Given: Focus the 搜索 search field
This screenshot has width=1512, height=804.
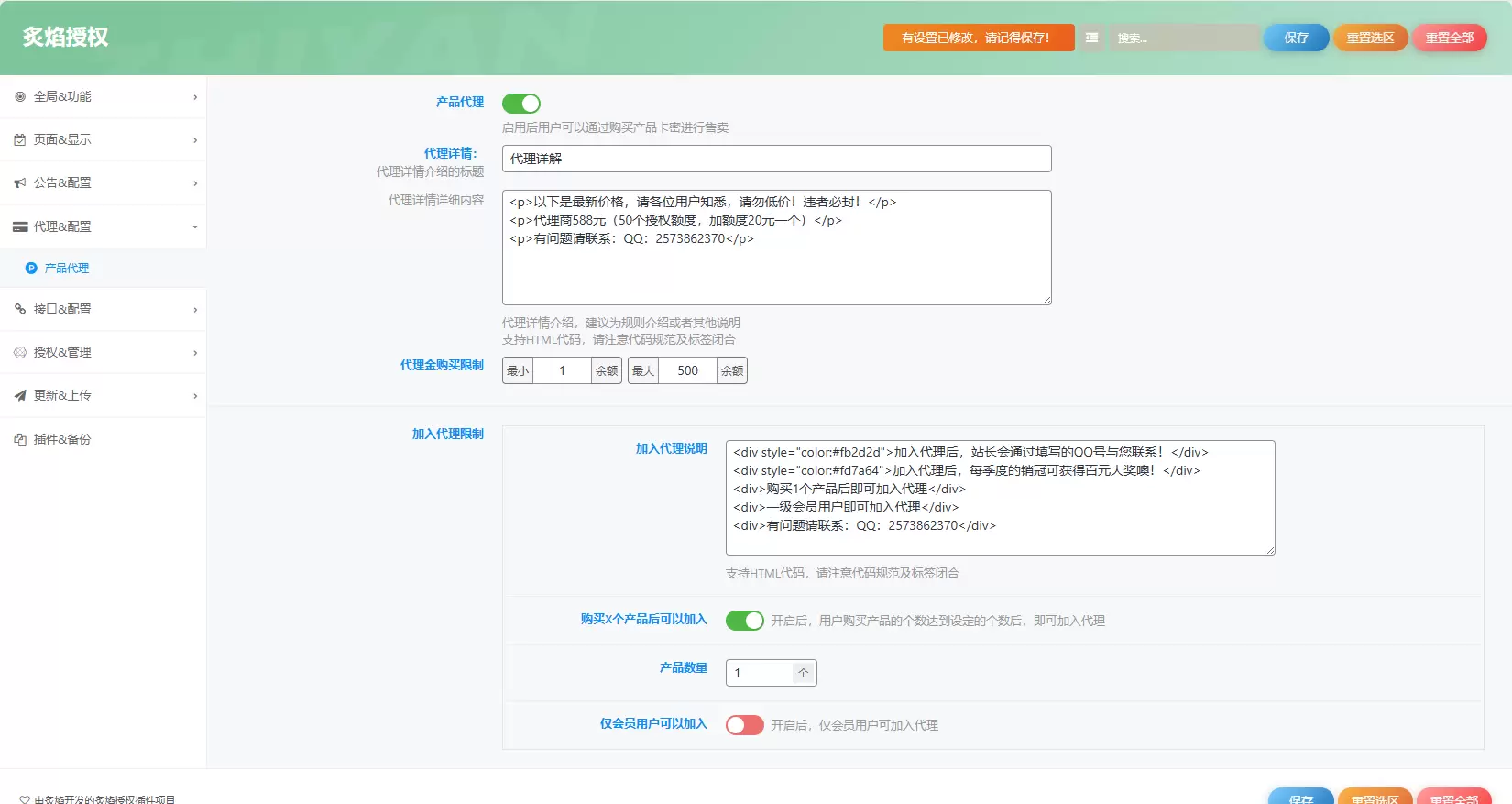Looking at the screenshot, I should [x=1184, y=38].
